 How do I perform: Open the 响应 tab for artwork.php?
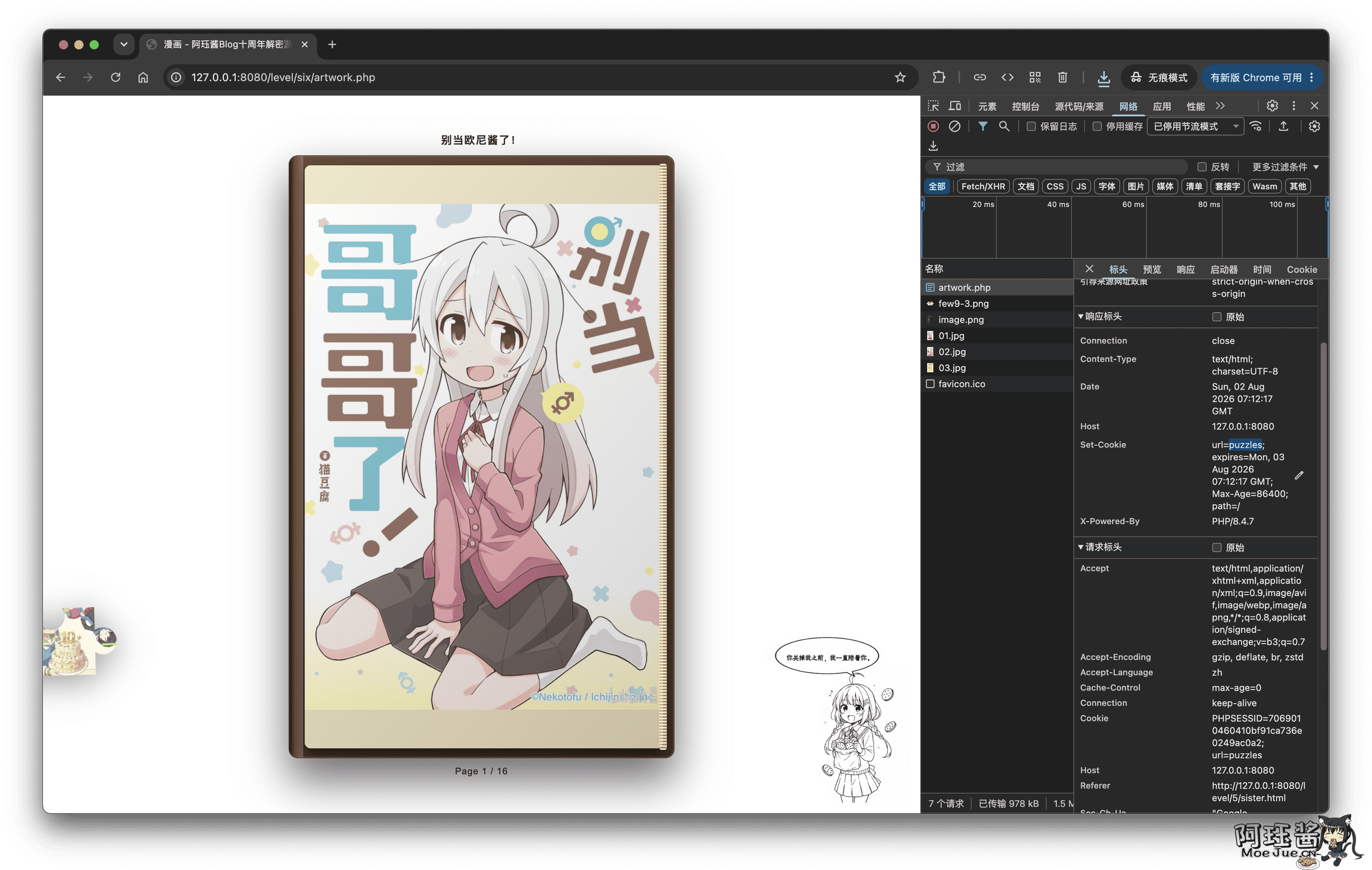point(1185,269)
